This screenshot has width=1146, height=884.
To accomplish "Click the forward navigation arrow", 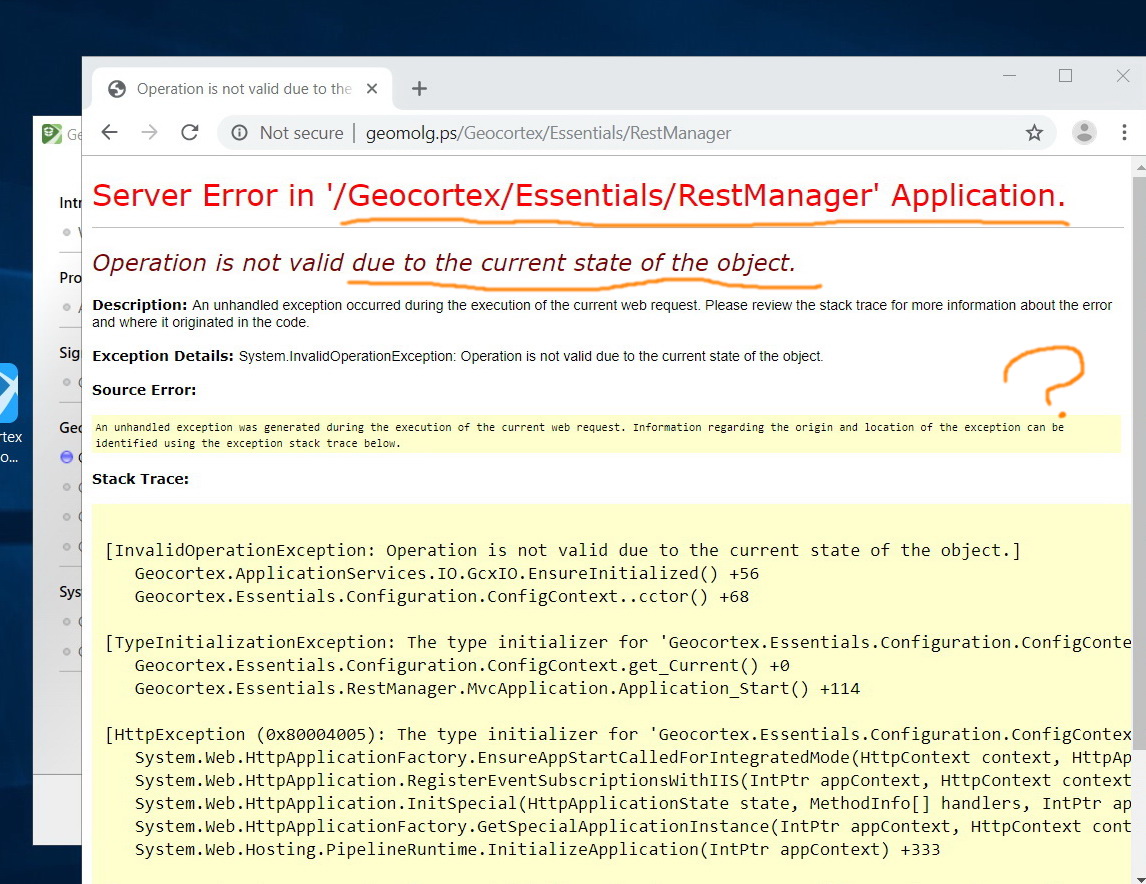I will pos(149,132).
